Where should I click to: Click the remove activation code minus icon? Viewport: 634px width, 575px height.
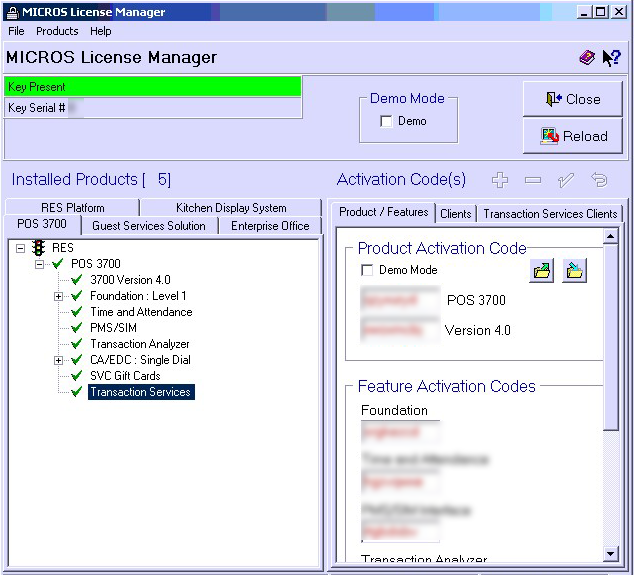tap(533, 180)
